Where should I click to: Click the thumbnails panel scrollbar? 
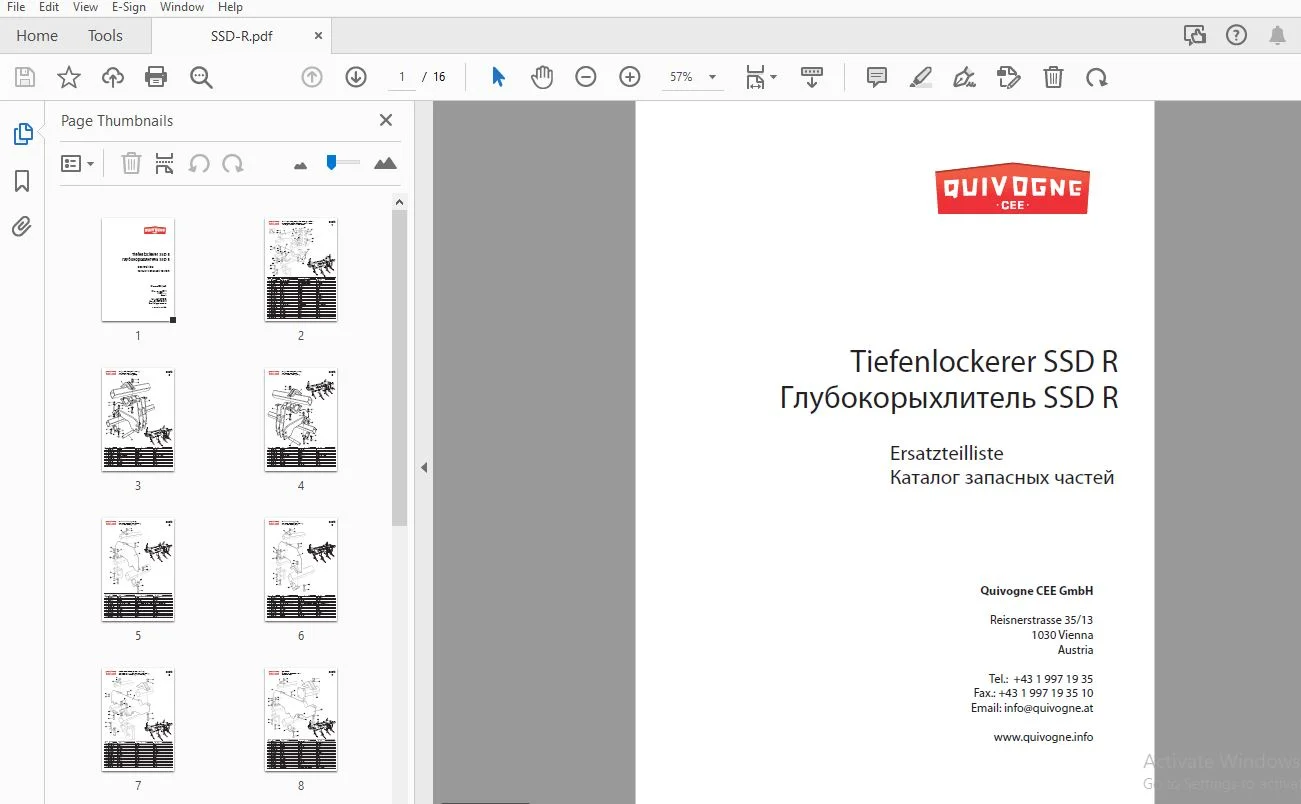(x=399, y=367)
